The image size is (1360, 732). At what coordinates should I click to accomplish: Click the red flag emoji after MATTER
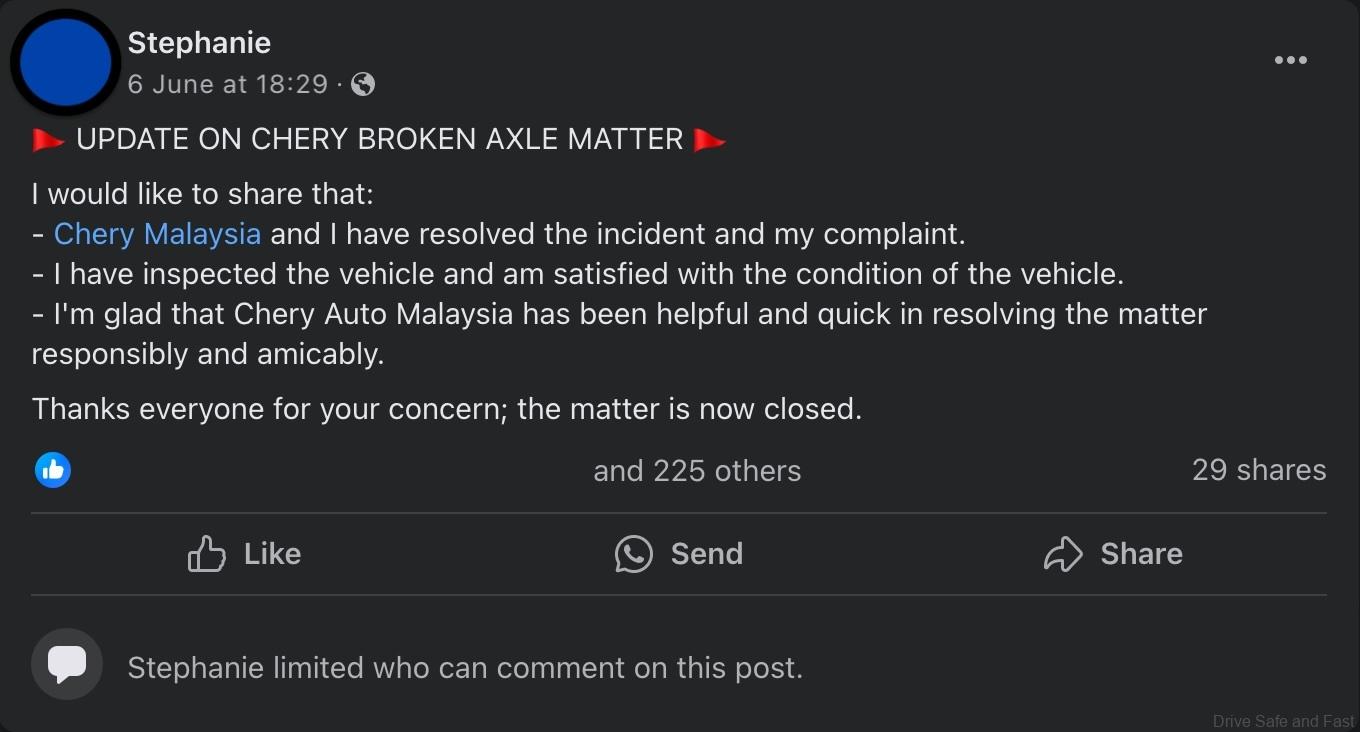click(x=709, y=140)
